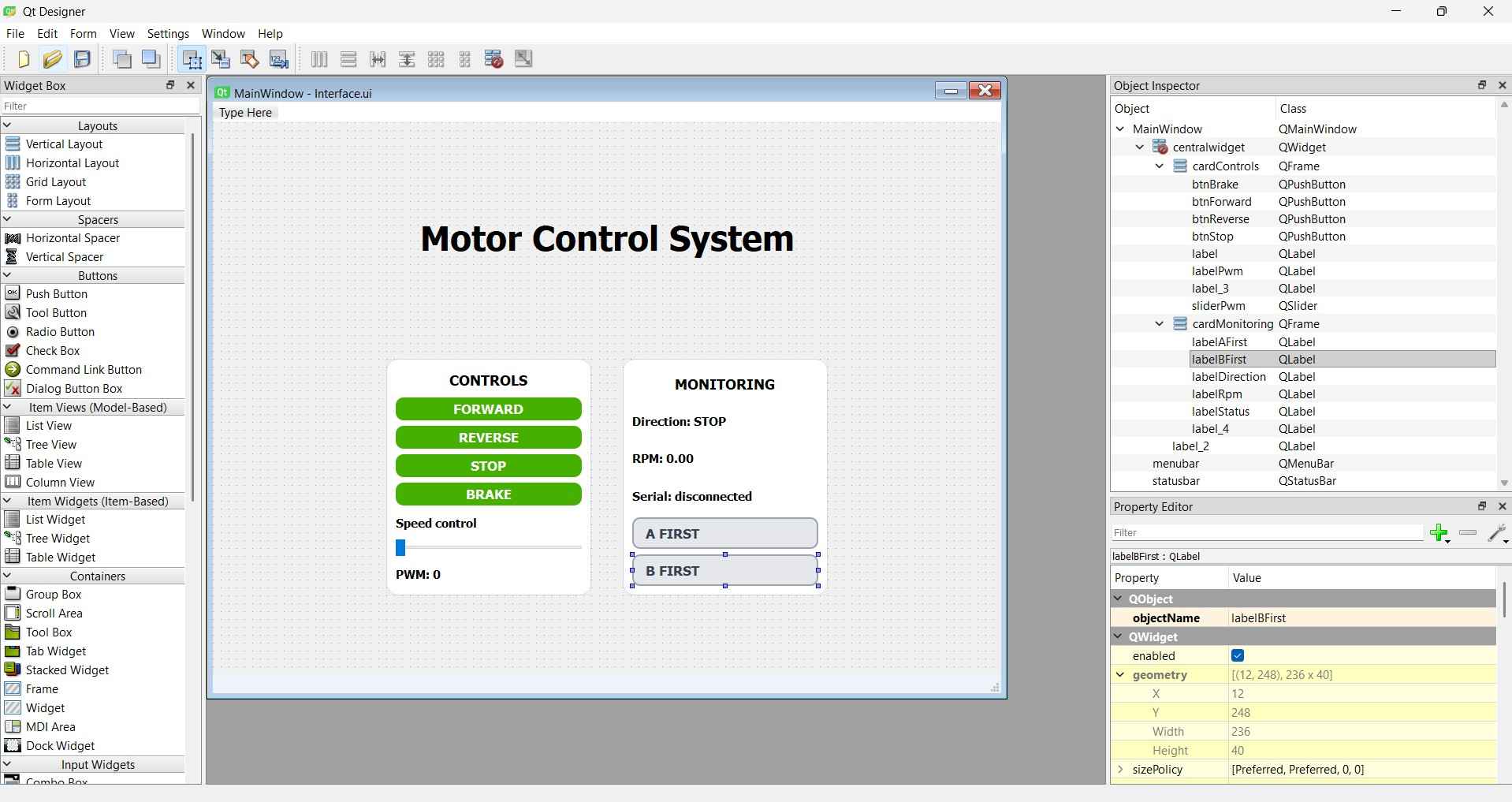Click Lay Out Horizontally in Splitter icon
Viewport: 1512px width, 802px height.
(378, 59)
